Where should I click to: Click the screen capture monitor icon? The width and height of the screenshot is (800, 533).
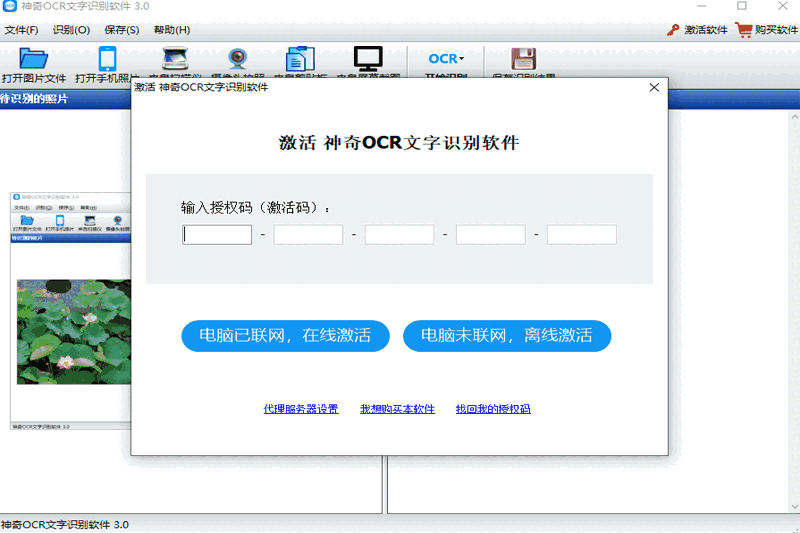(368, 59)
